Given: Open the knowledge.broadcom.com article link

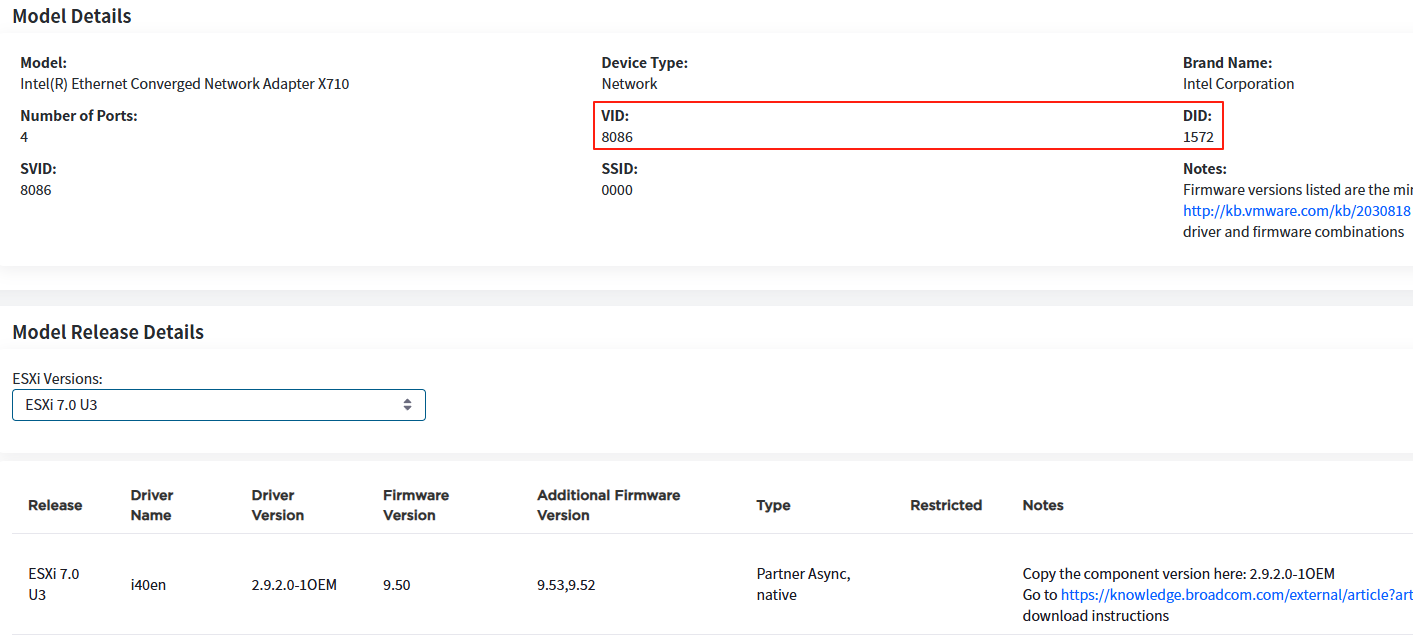Looking at the screenshot, I should pos(1237,595).
